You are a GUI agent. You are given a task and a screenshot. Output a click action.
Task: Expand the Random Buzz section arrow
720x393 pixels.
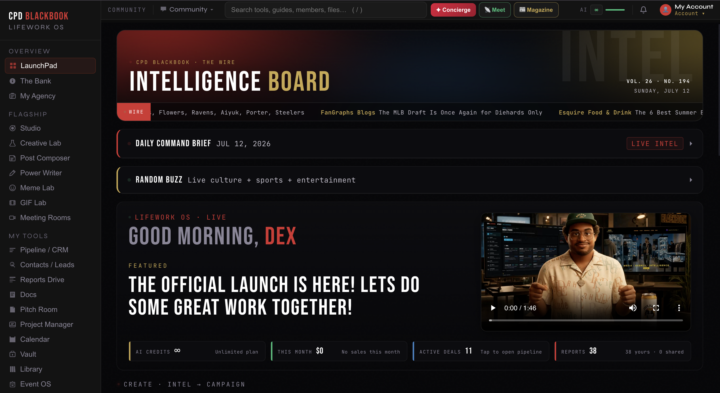coord(691,180)
